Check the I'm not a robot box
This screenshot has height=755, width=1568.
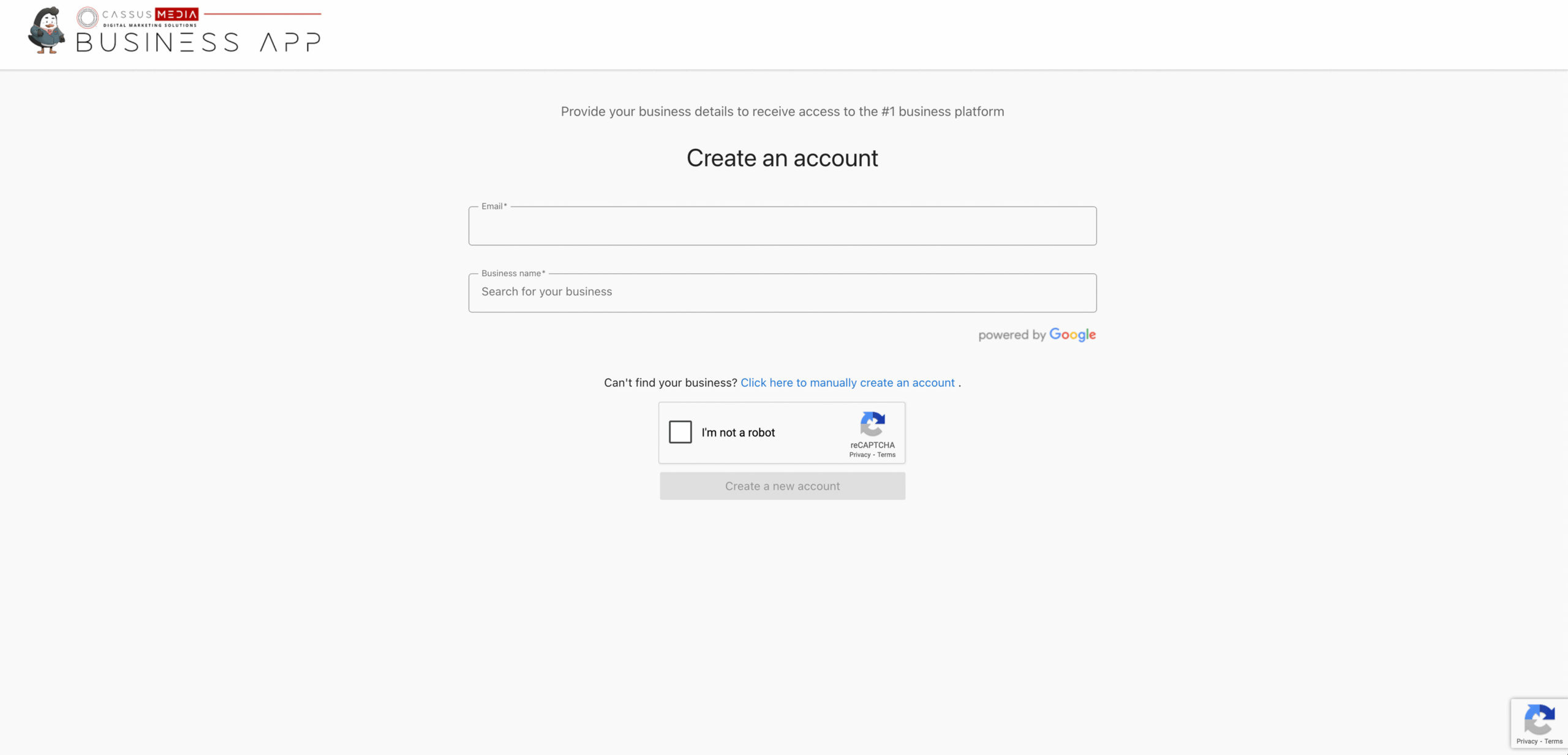[680, 432]
